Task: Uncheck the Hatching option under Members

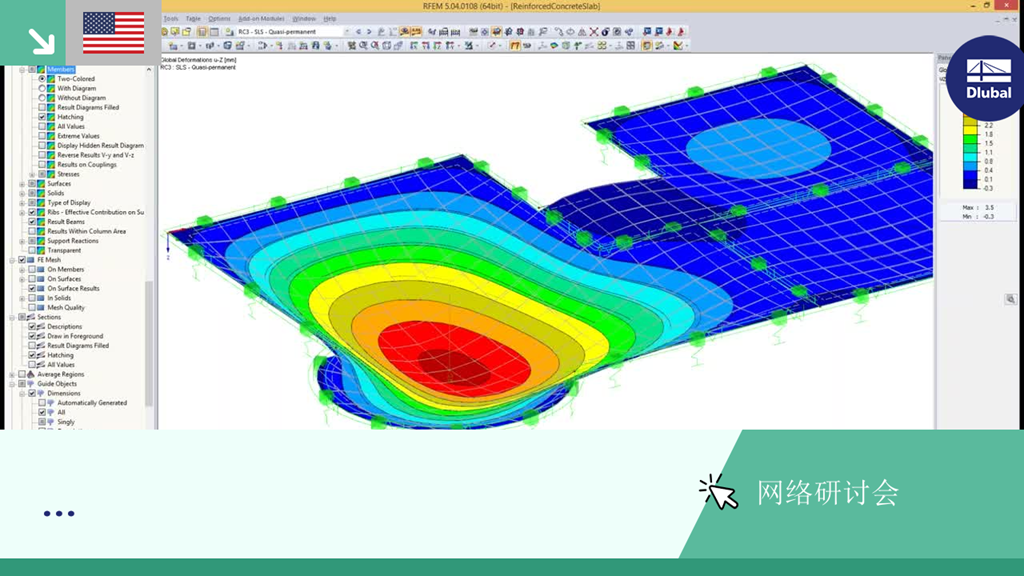Action: pyautogui.click(x=42, y=117)
